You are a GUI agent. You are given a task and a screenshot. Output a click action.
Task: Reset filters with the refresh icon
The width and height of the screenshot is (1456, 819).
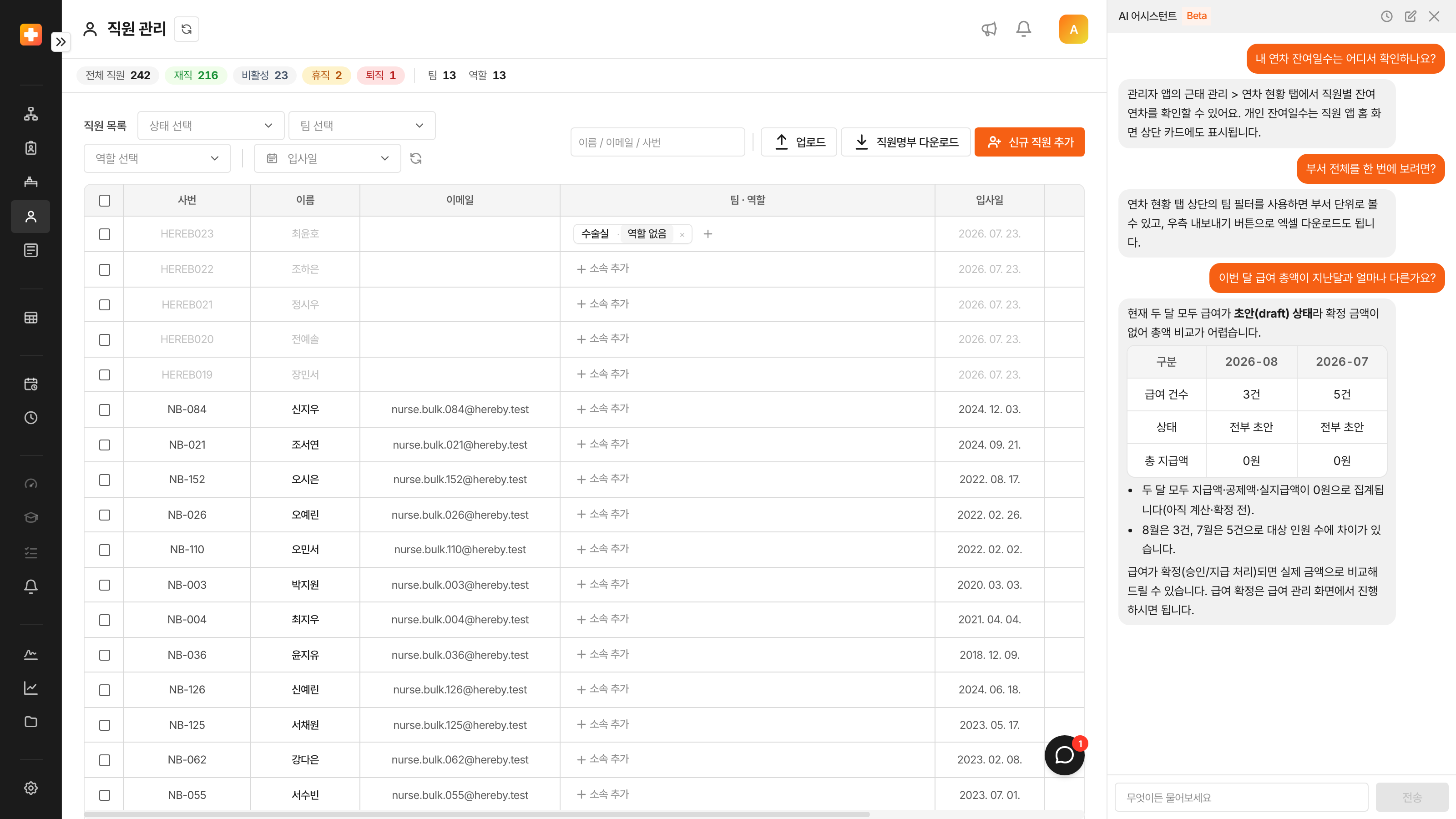coord(416,158)
